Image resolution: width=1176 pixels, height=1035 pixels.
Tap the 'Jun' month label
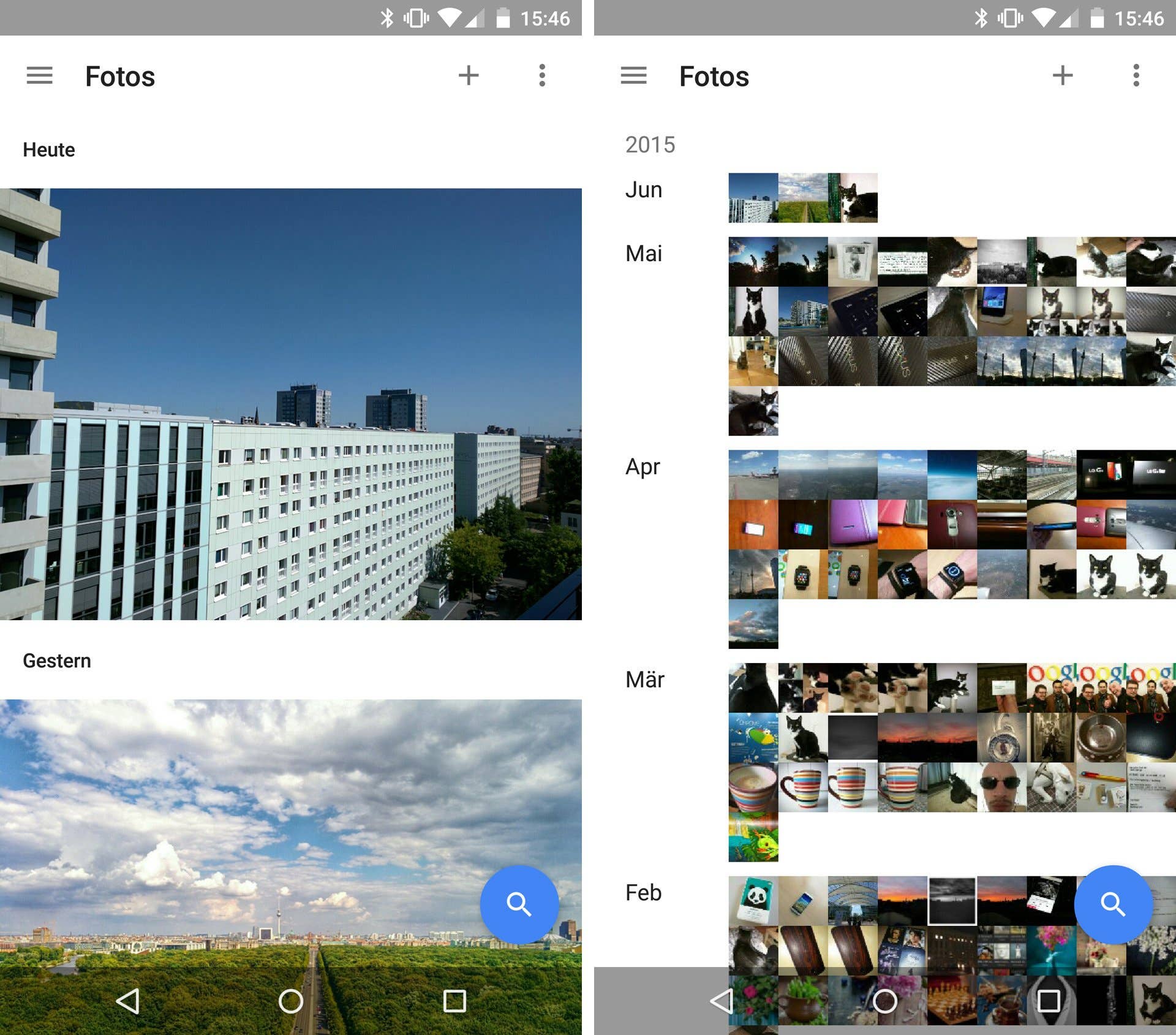click(x=643, y=189)
